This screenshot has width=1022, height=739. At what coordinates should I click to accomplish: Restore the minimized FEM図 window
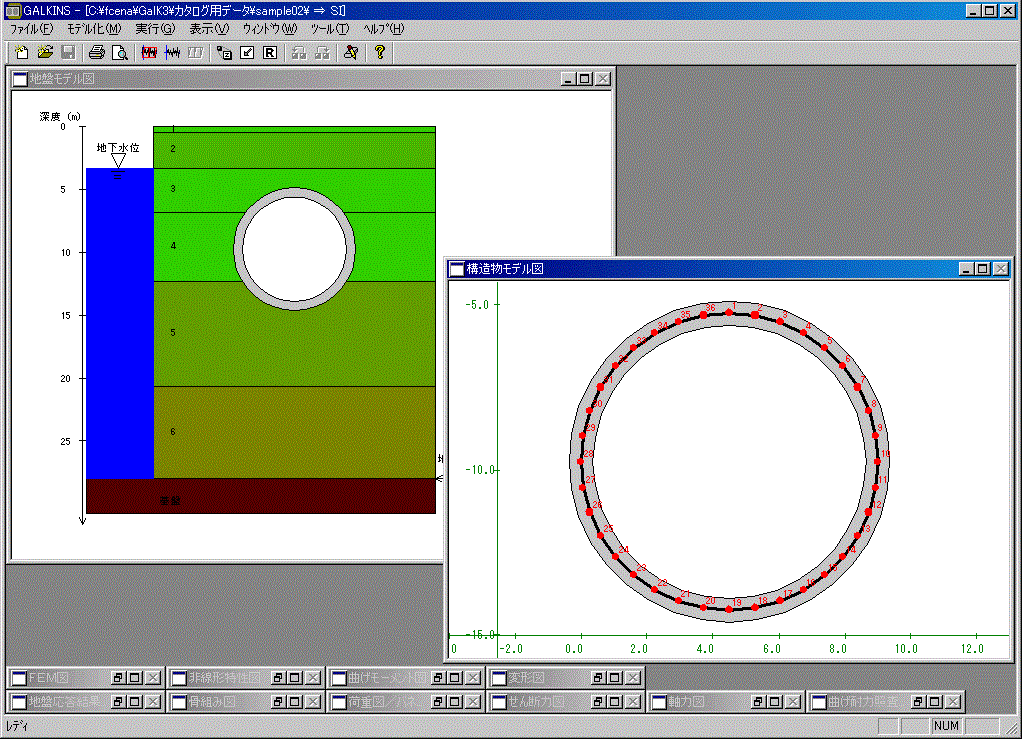pyautogui.click(x=116, y=677)
